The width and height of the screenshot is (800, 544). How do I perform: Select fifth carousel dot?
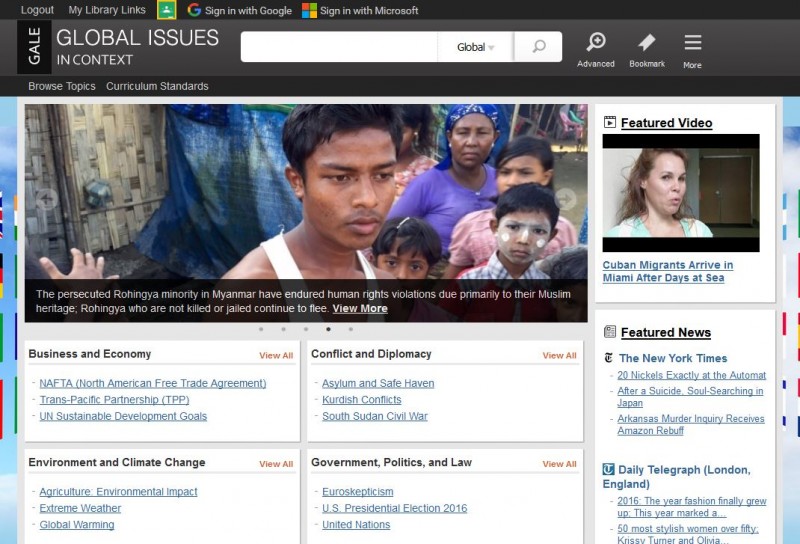pyautogui.click(x=351, y=329)
